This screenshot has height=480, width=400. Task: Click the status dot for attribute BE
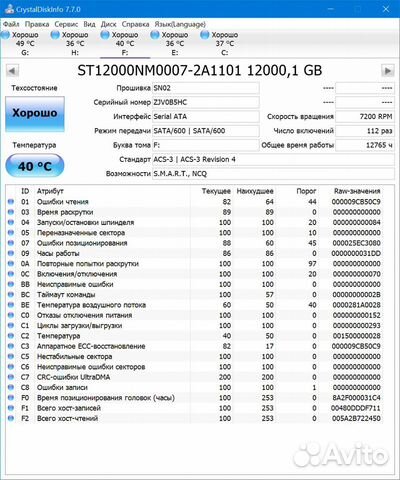tap(11, 305)
